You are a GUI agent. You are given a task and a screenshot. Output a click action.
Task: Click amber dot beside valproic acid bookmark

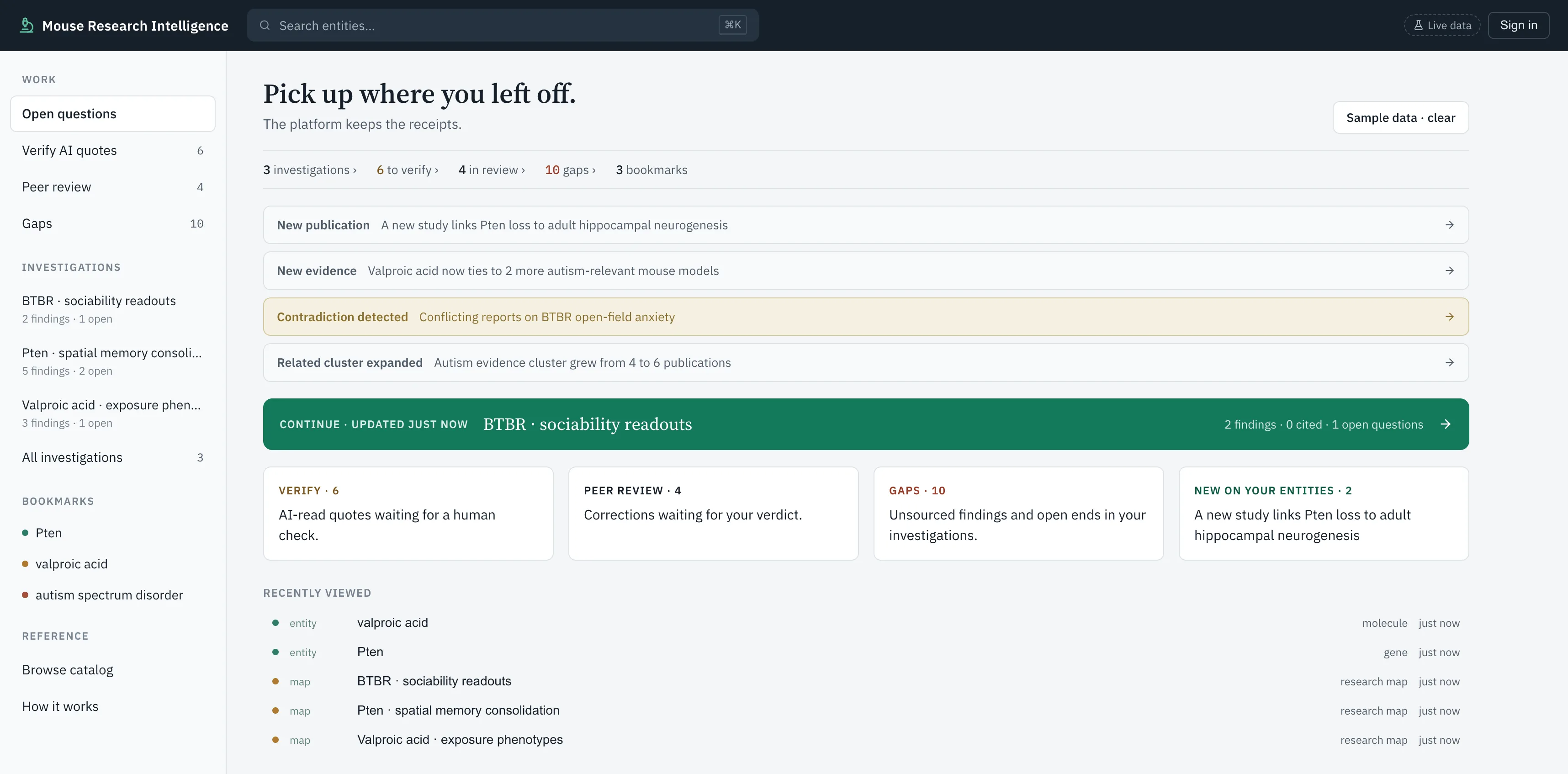tap(25, 564)
